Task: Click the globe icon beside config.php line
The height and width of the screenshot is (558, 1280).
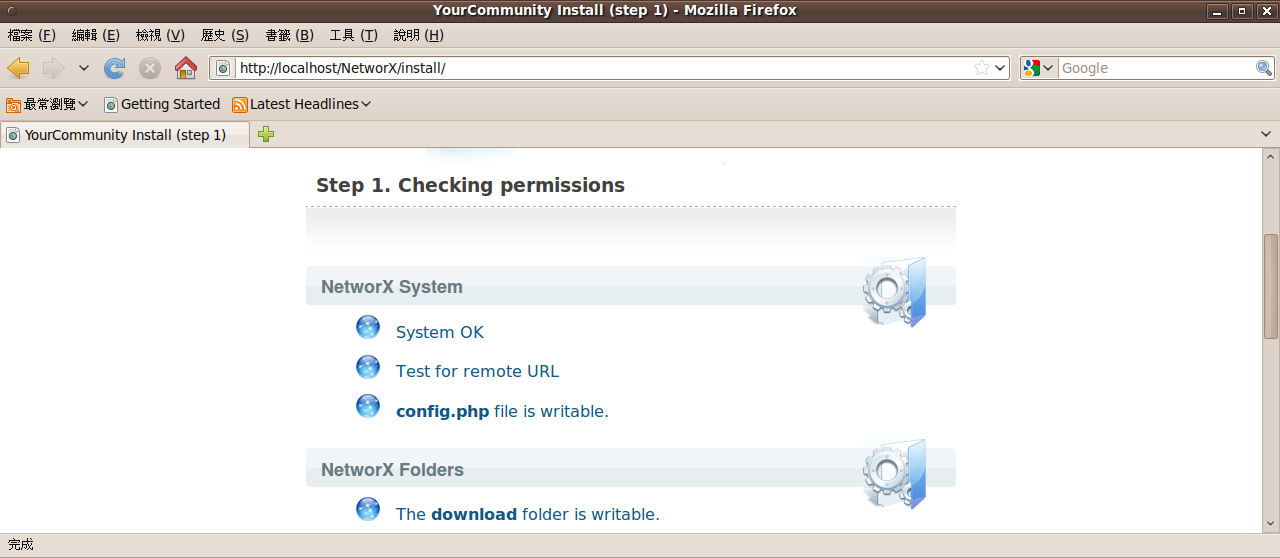Action: (x=368, y=406)
